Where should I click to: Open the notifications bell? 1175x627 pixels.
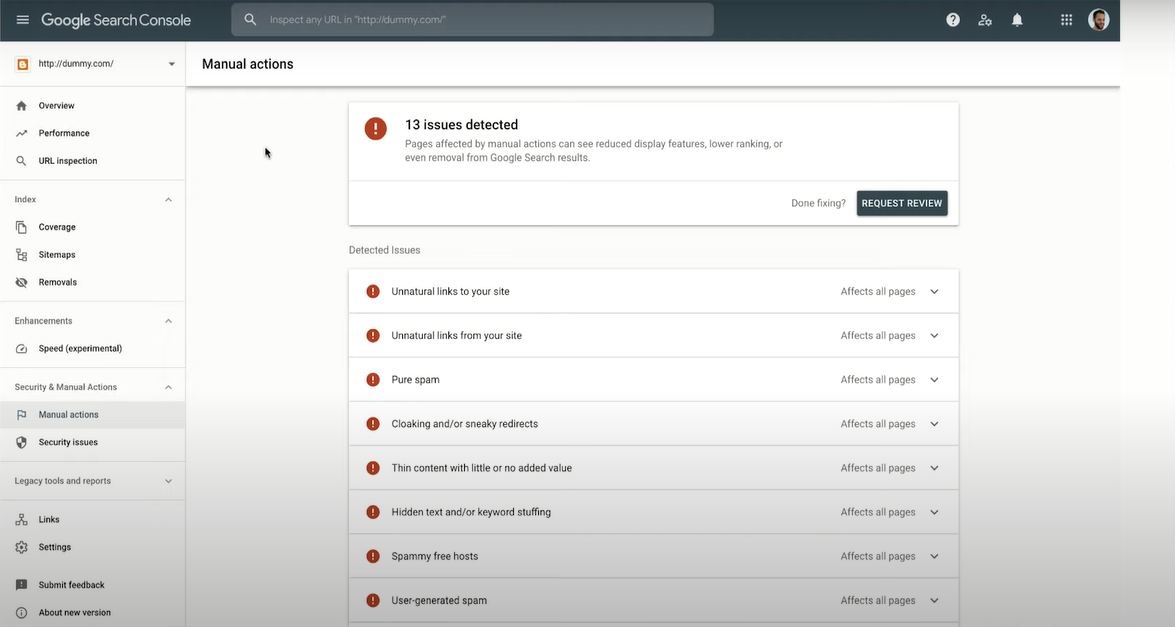[x=1017, y=18]
